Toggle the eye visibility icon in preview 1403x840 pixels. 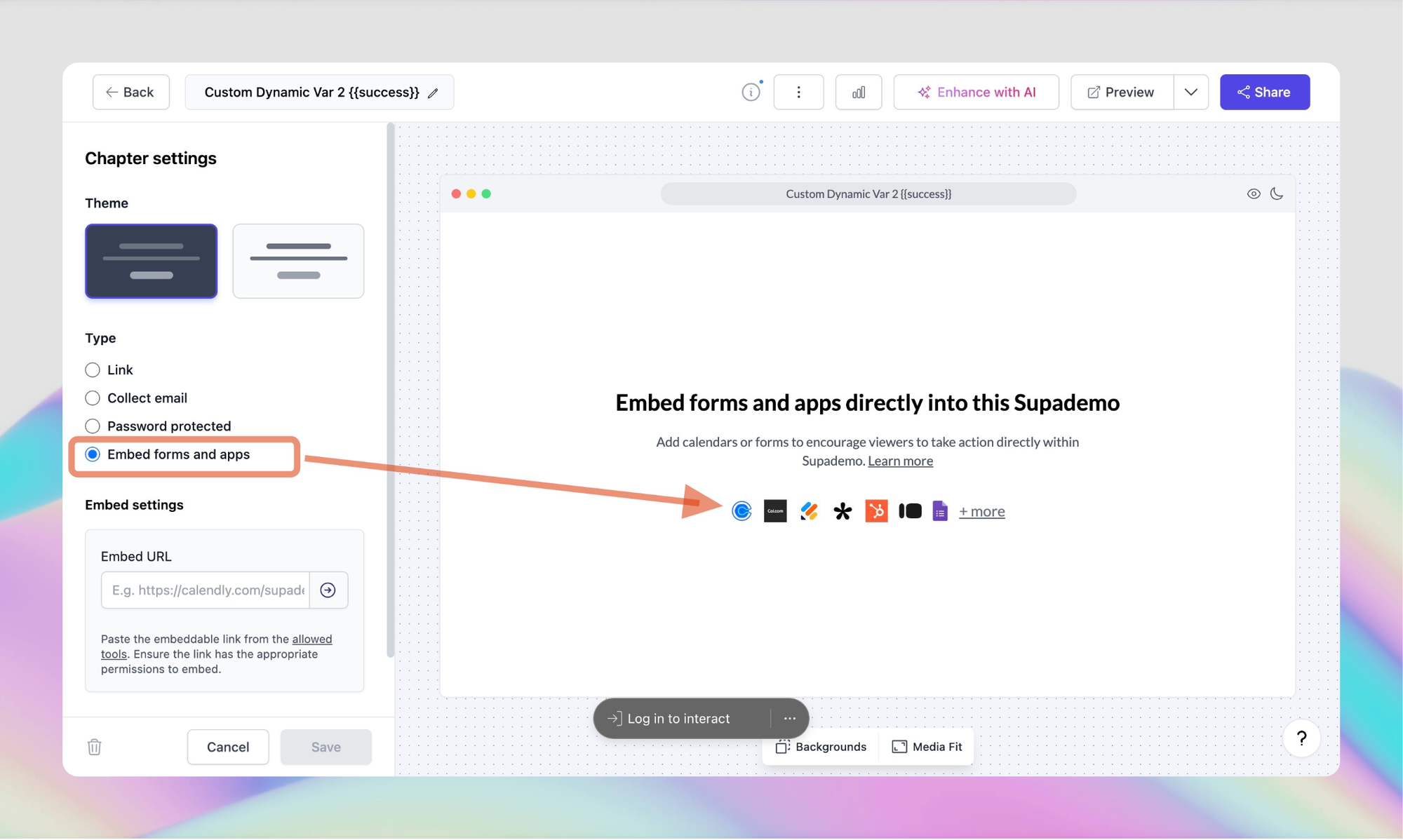pos(1254,194)
